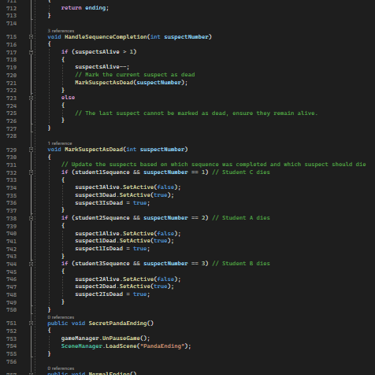
Task: Click 'student2Sequence' on line 738
Action: 102,218
